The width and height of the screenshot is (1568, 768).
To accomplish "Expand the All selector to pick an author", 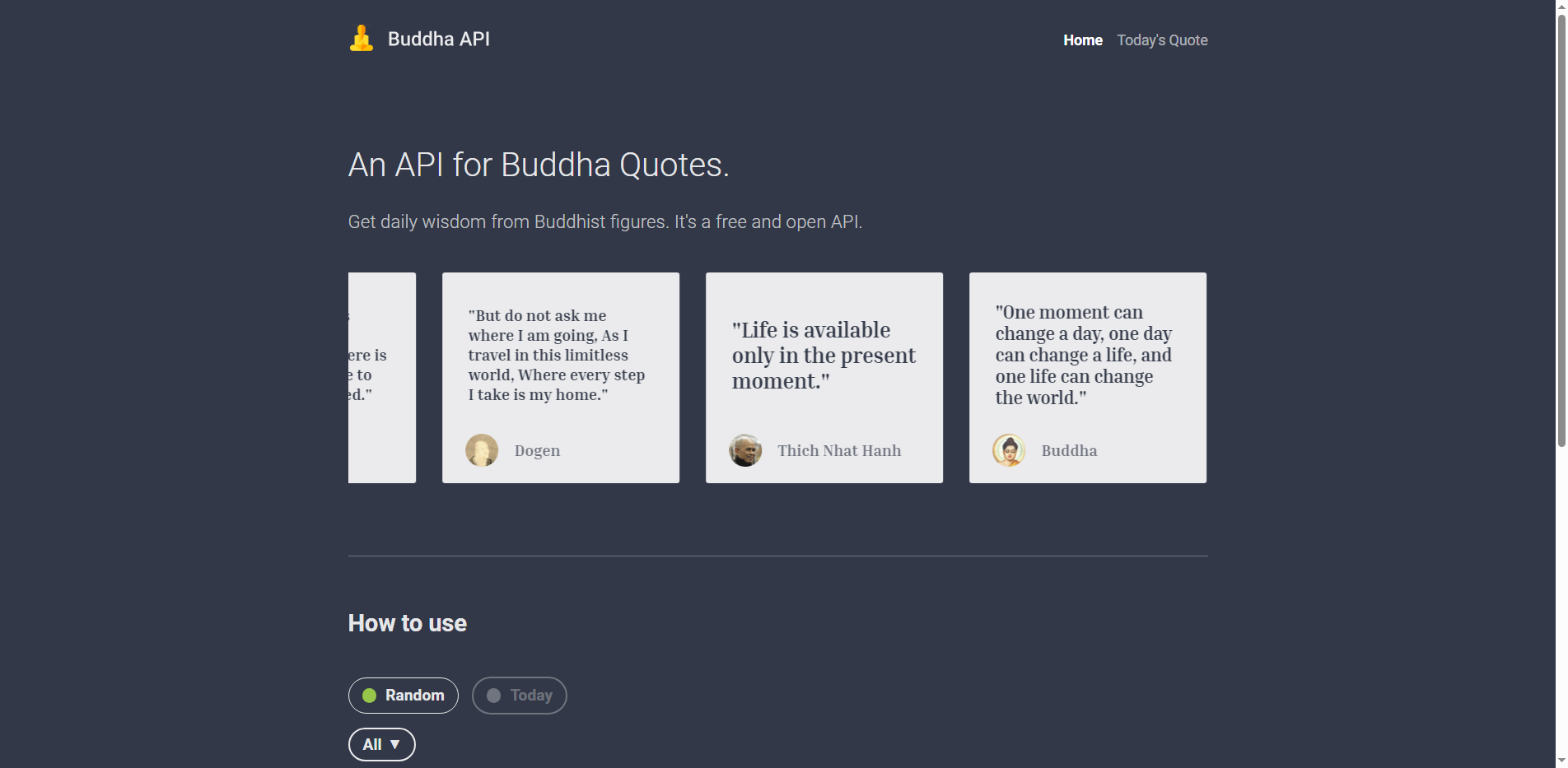I will point(381,744).
